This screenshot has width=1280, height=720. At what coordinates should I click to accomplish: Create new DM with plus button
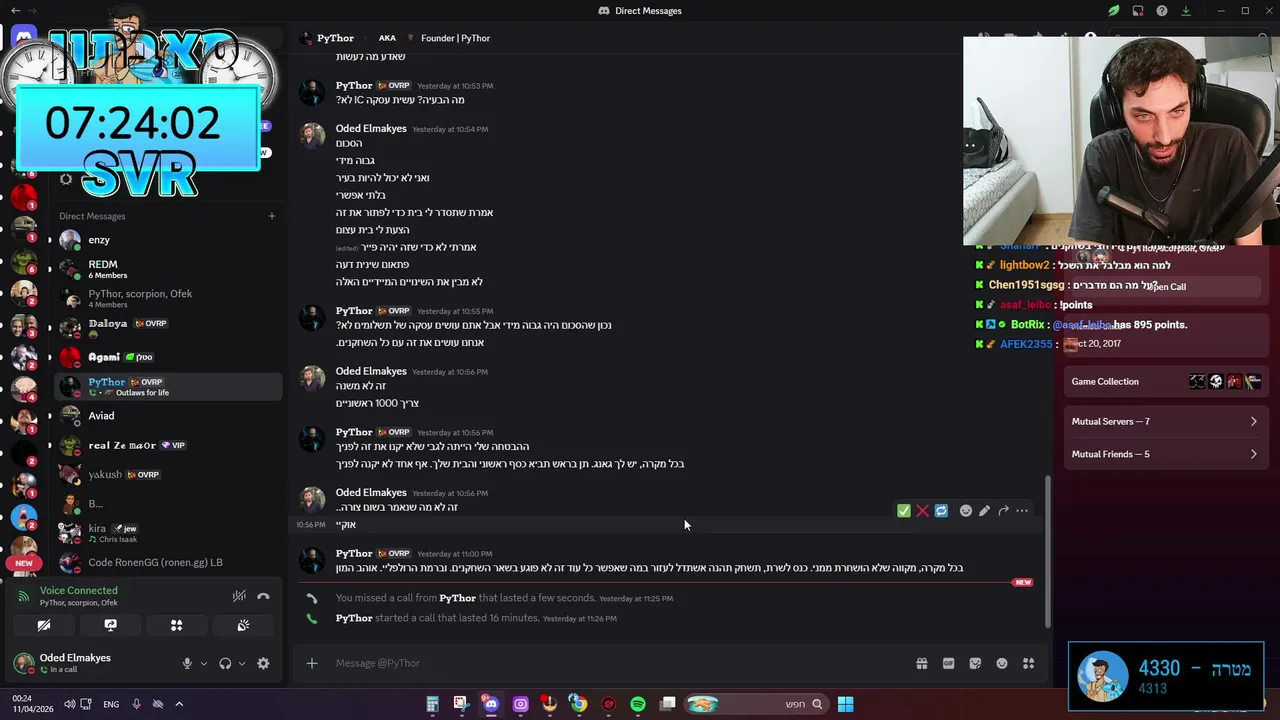271,216
